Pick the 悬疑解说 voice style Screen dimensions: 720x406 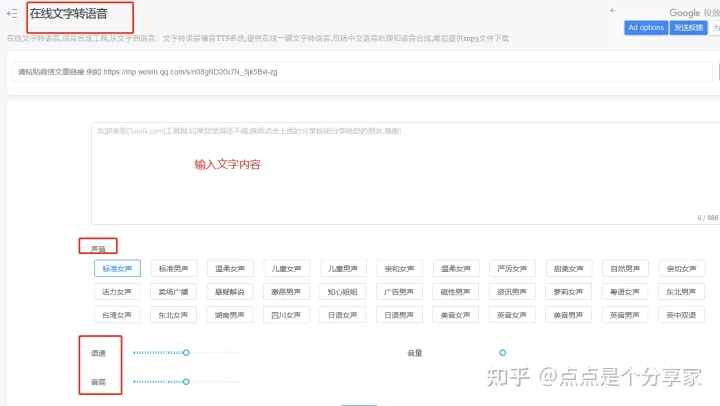(x=230, y=292)
